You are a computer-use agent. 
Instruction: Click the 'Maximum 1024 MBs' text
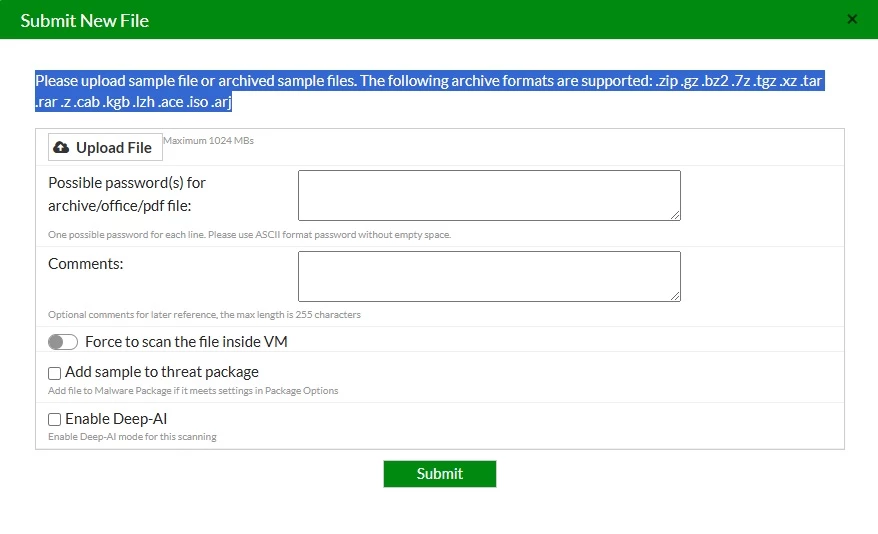(x=208, y=140)
